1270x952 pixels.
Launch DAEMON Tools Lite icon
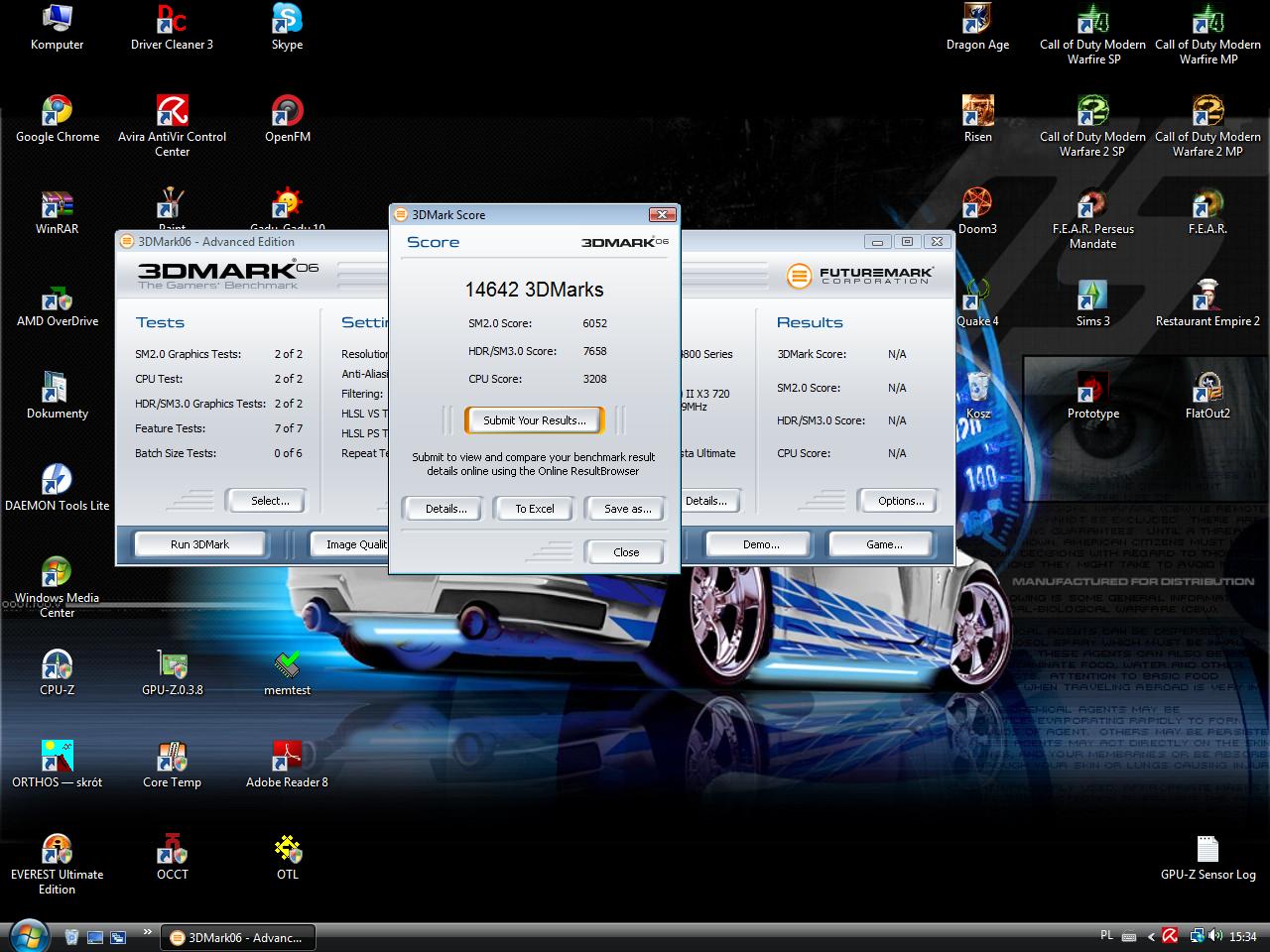pyautogui.click(x=57, y=488)
